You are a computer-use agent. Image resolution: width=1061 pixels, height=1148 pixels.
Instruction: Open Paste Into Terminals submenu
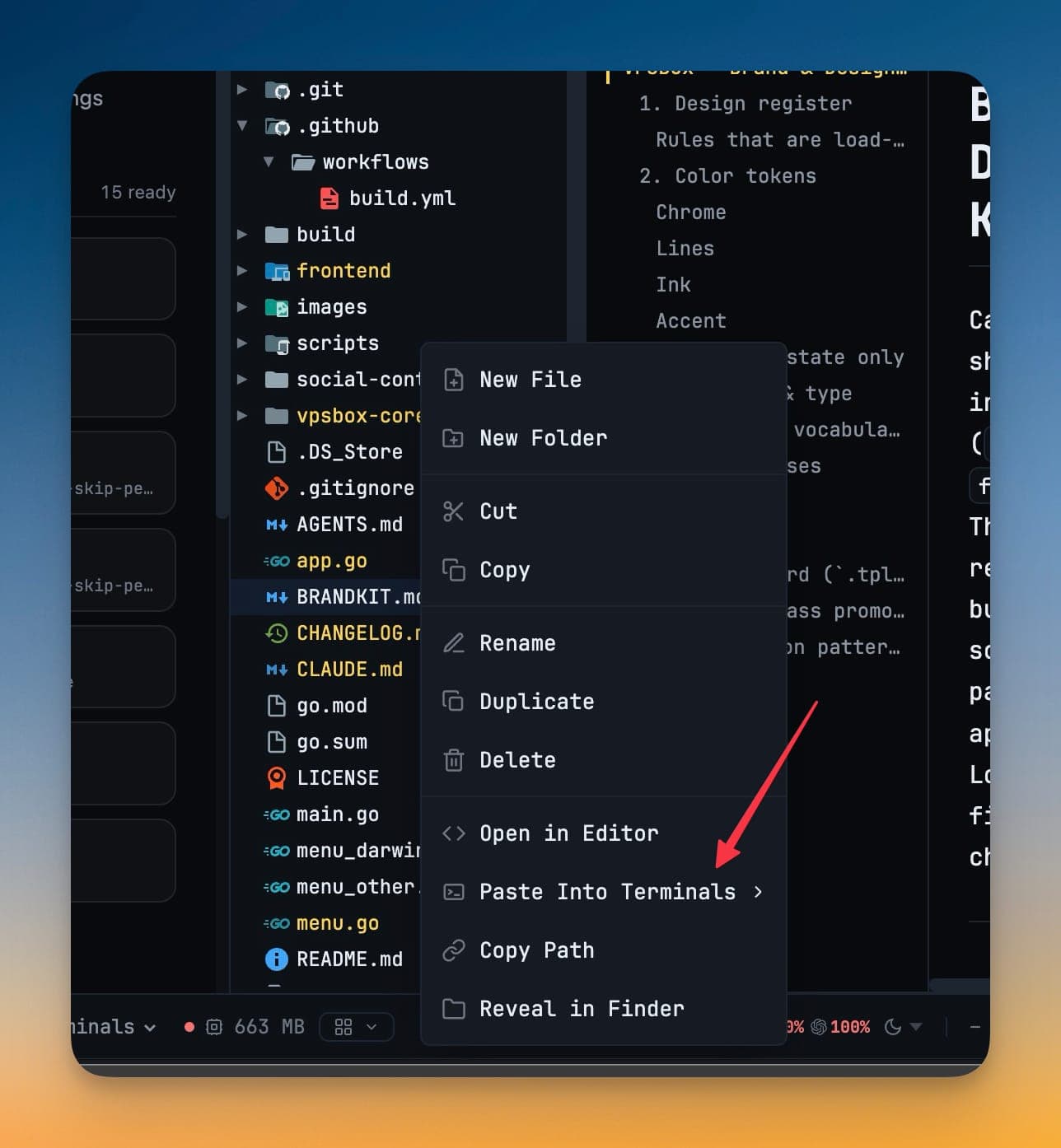point(604,892)
